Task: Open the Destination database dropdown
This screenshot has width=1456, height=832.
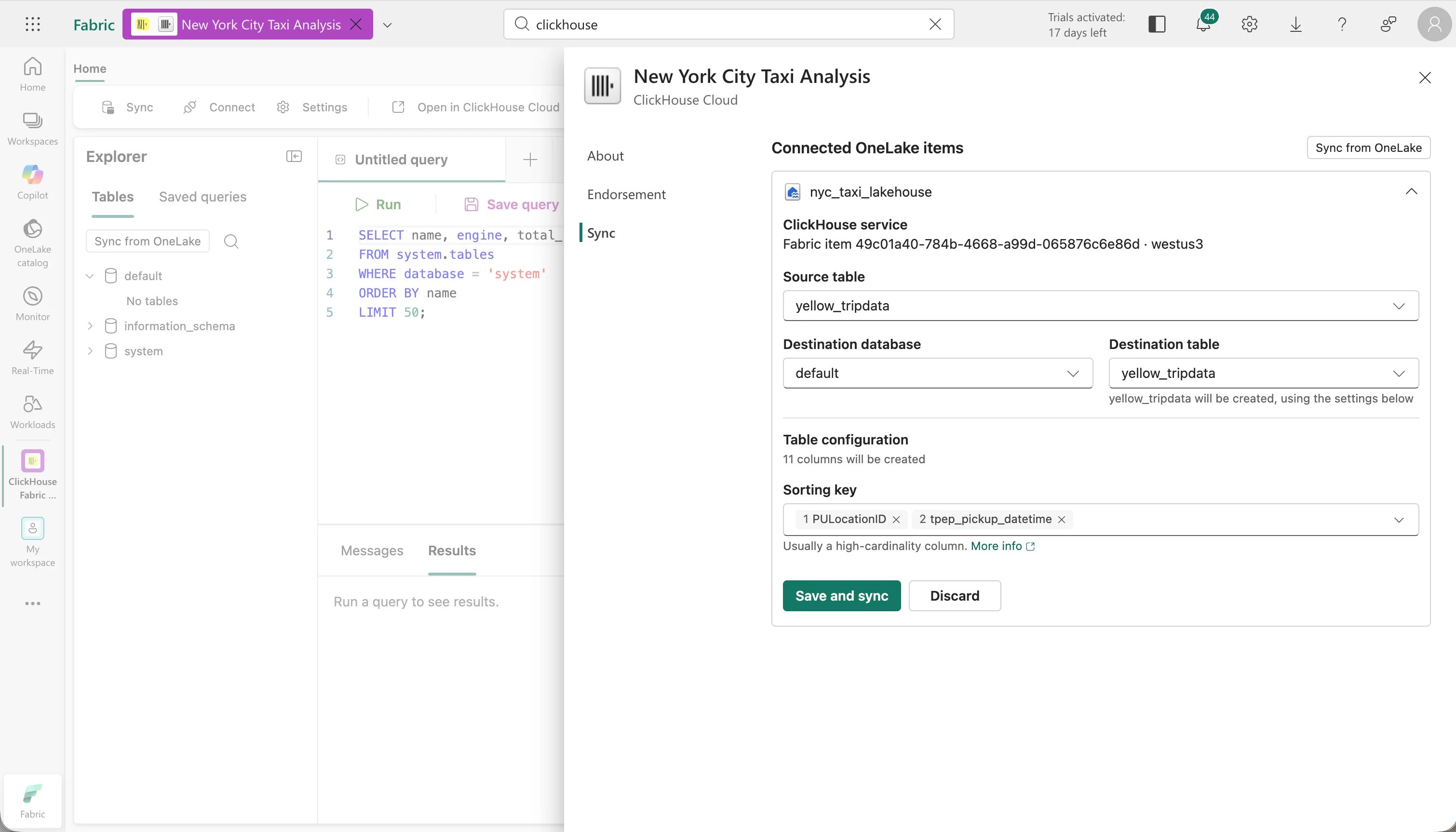Action: (938, 373)
